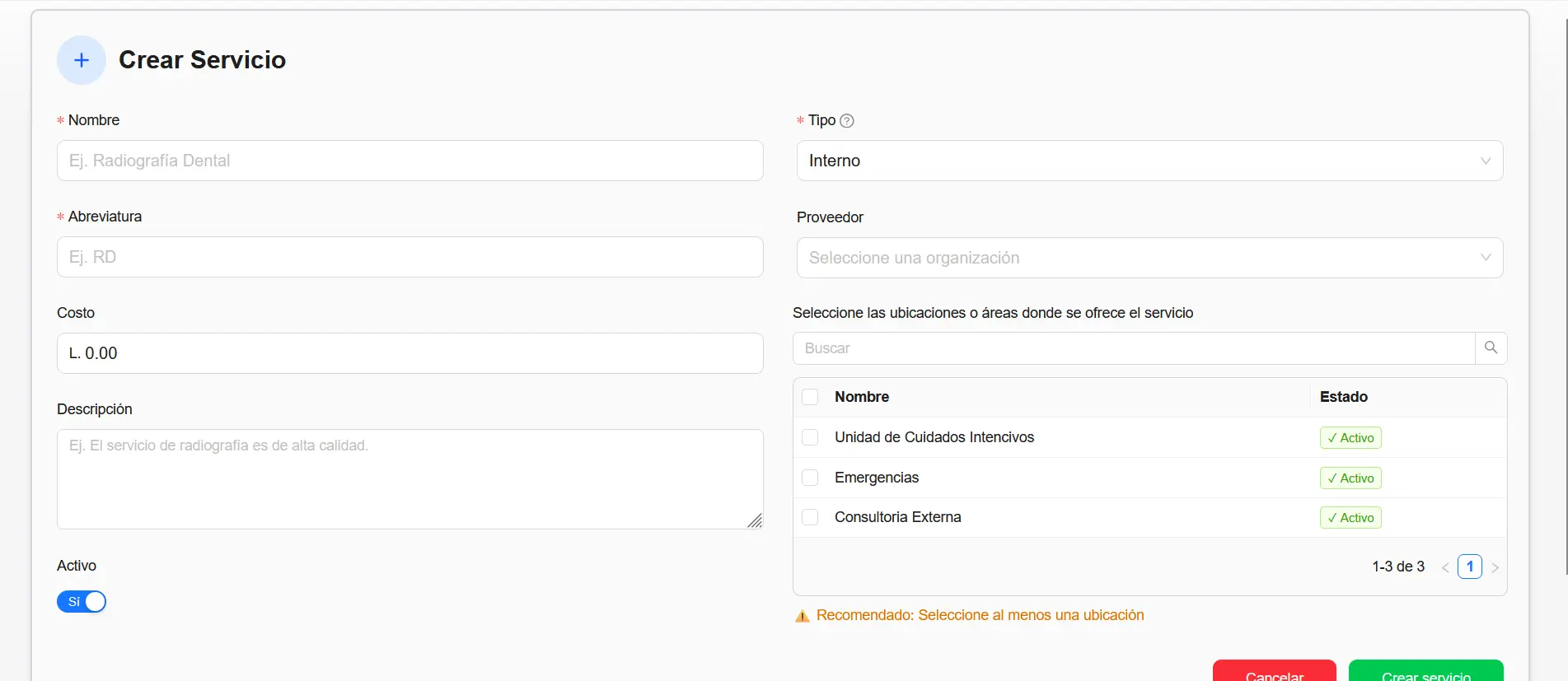Click the Activo tag in Consultoria Externa row

pyautogui.click(x=1350, y=518)
